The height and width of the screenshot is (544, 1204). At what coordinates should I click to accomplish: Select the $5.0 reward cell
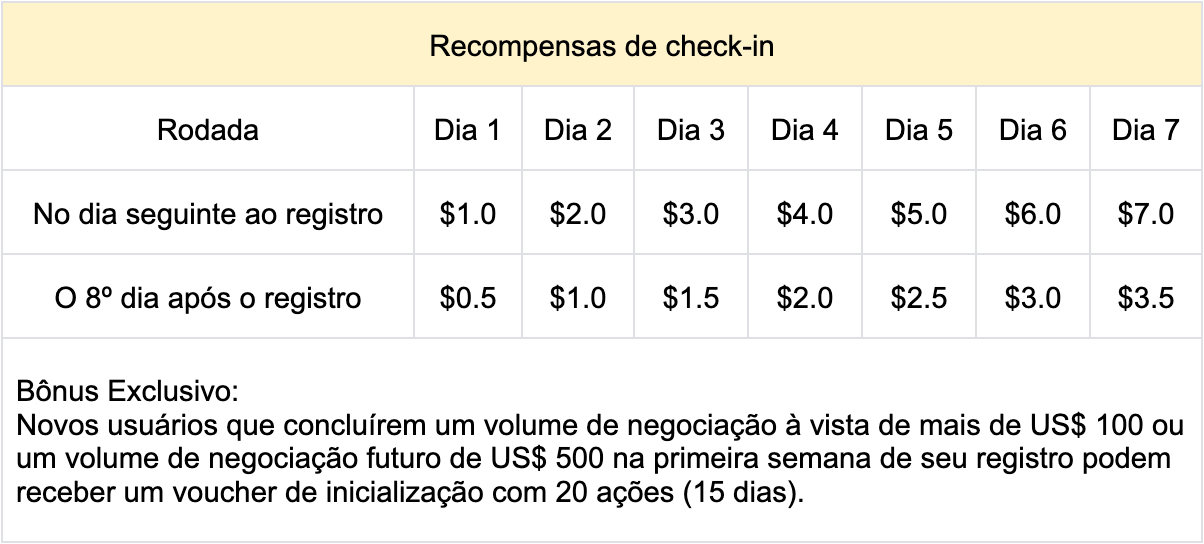[x=919, y=214]
